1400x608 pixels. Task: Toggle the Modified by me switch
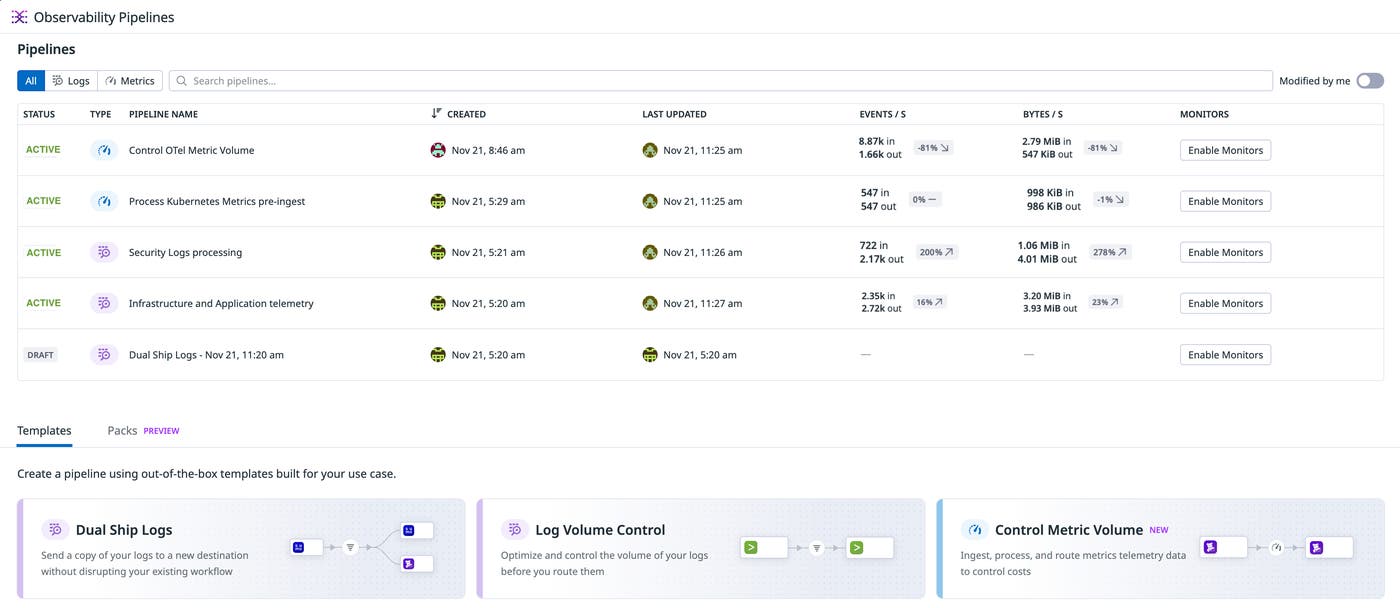[1368, 80]
